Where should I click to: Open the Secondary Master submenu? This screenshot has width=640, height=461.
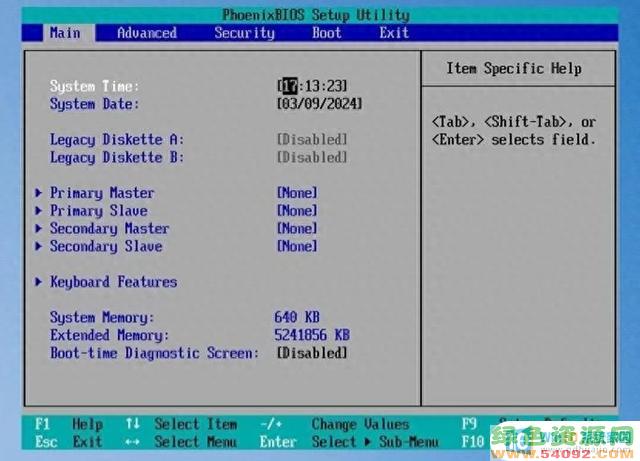coord(109,228)
